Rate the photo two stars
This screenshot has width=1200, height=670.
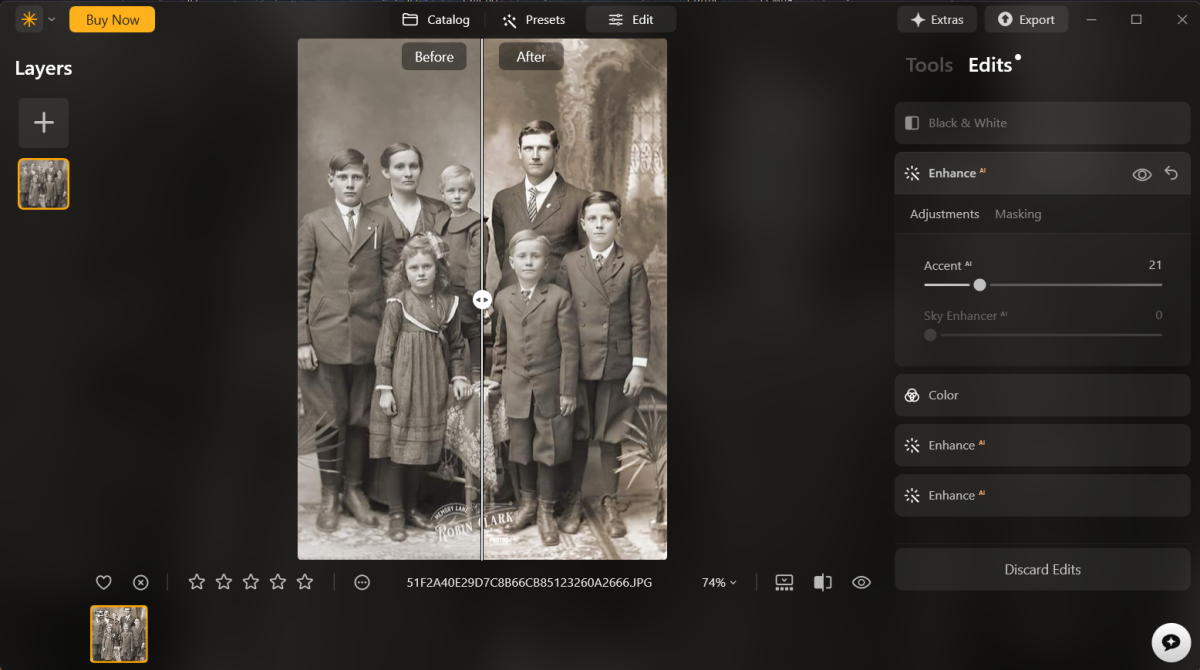click(x=224, y=582)
